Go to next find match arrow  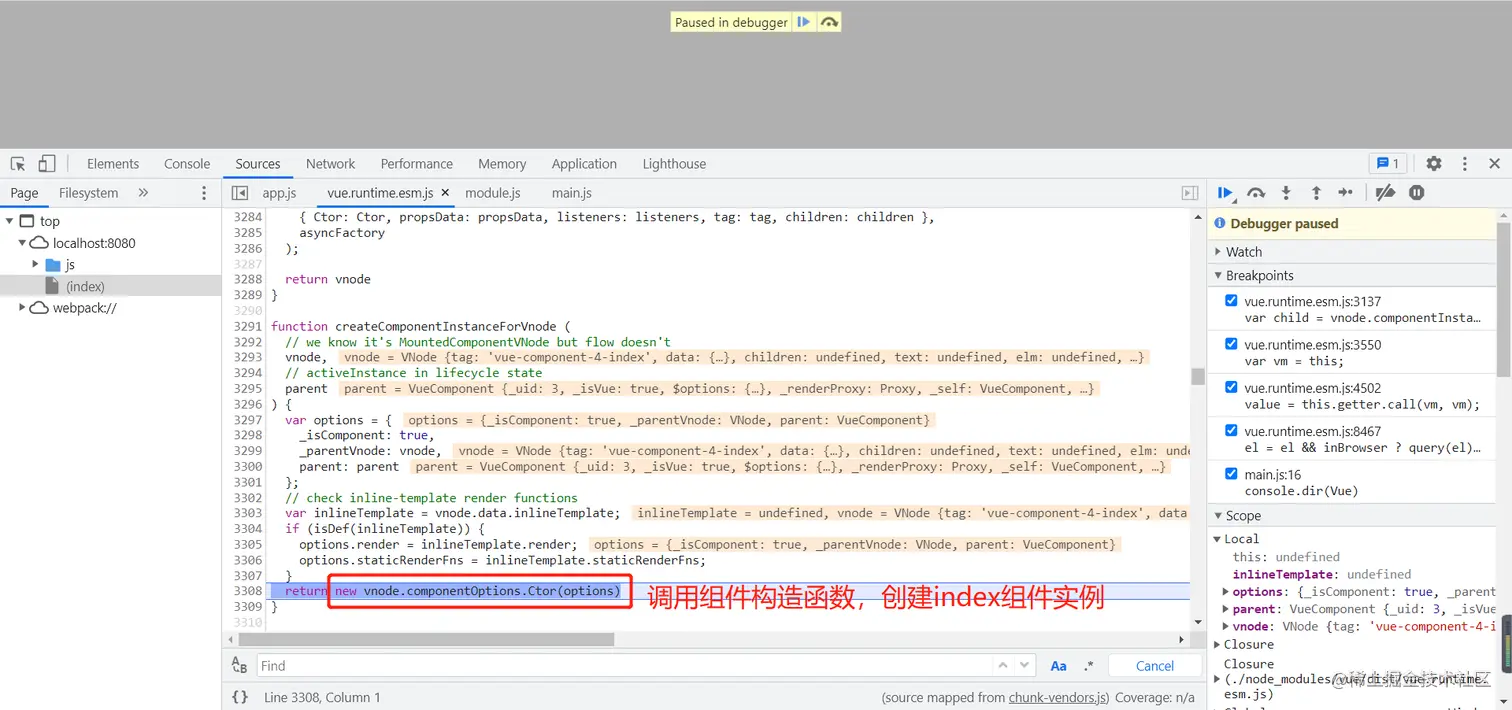[x=1024, y=665]
